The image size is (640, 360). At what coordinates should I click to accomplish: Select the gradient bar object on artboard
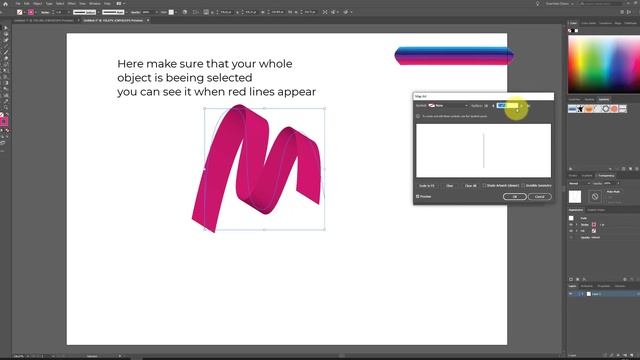pos(454,56)
